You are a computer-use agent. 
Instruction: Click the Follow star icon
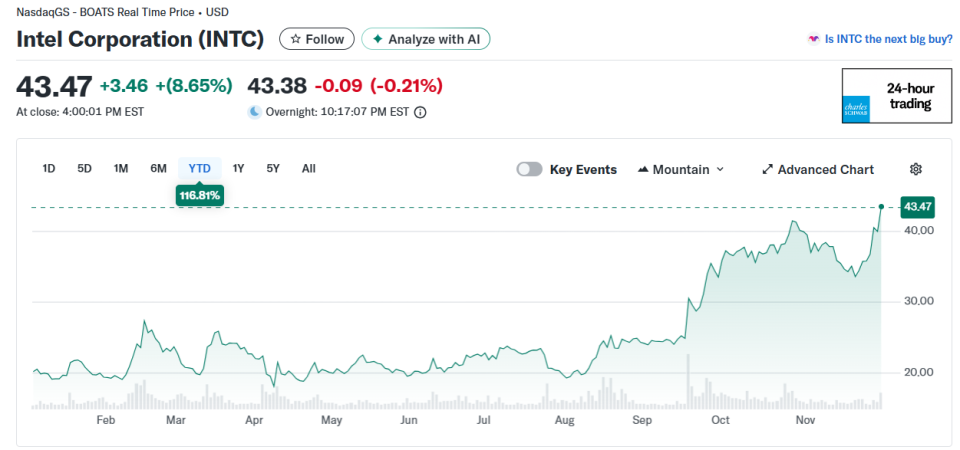pos(295,39)
